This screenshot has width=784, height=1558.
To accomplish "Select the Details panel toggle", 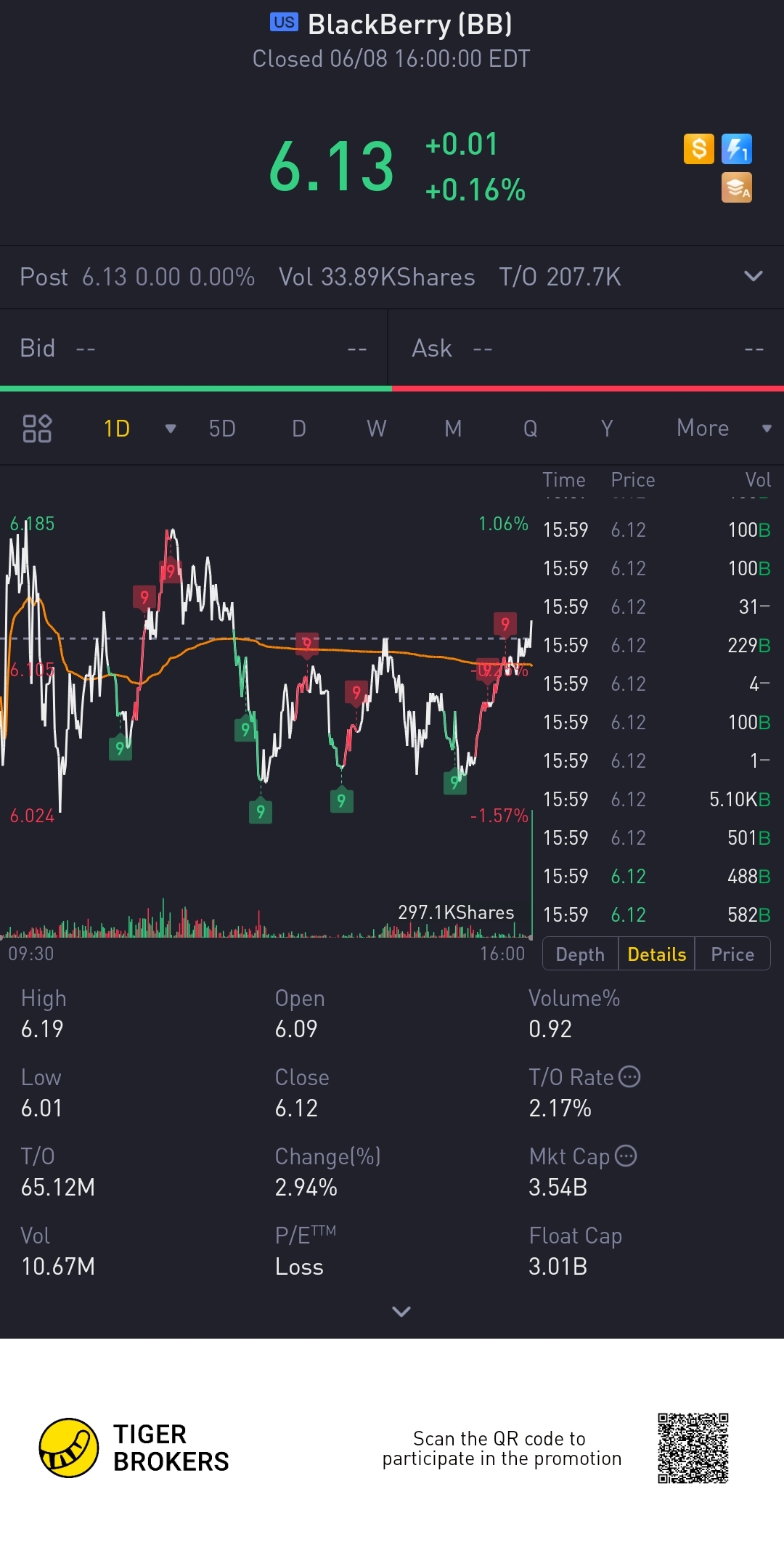I will (x=656, y=954).
